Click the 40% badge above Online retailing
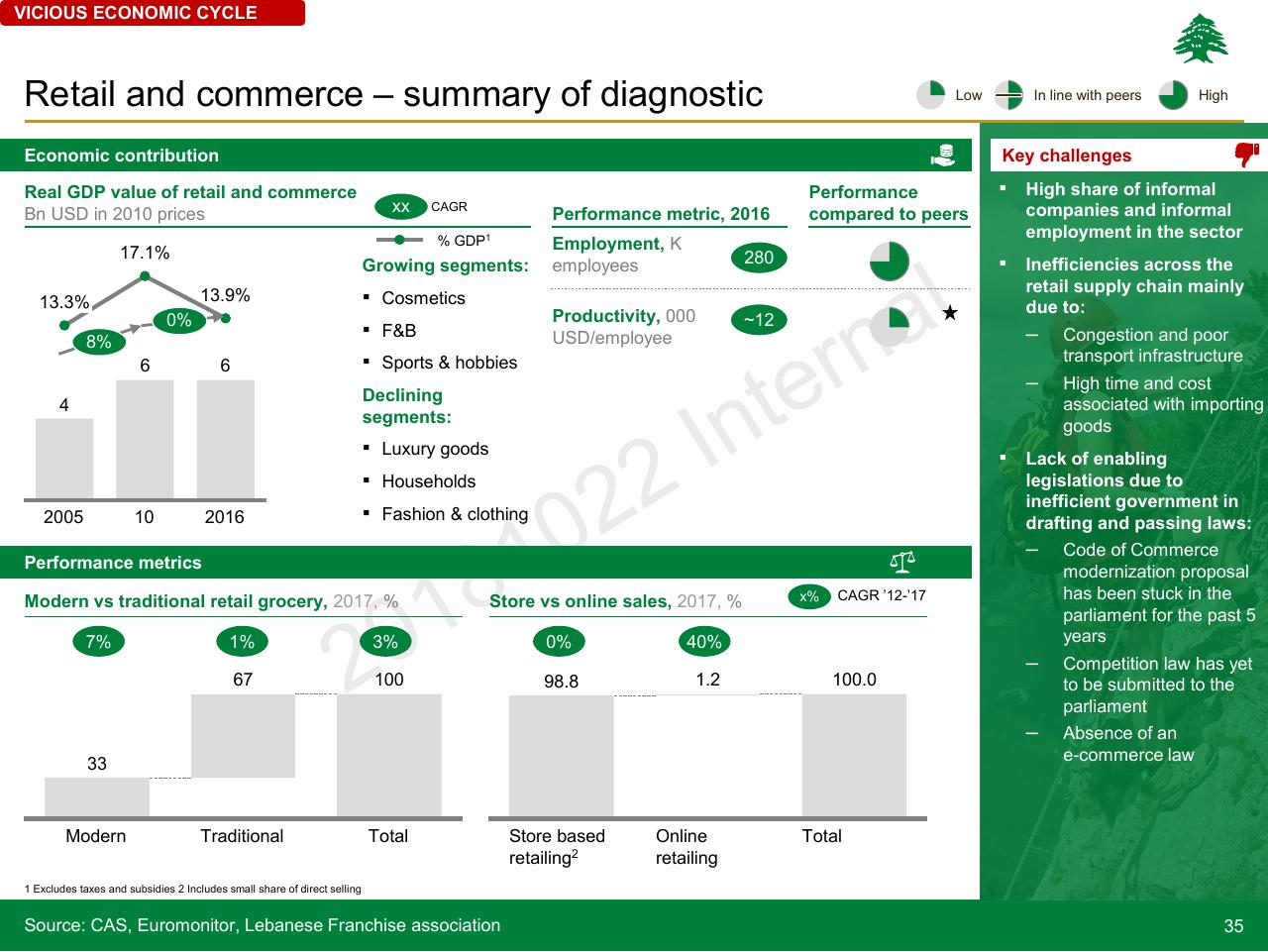The width and height of the screenshot is (1268, 952). point(704,642)
